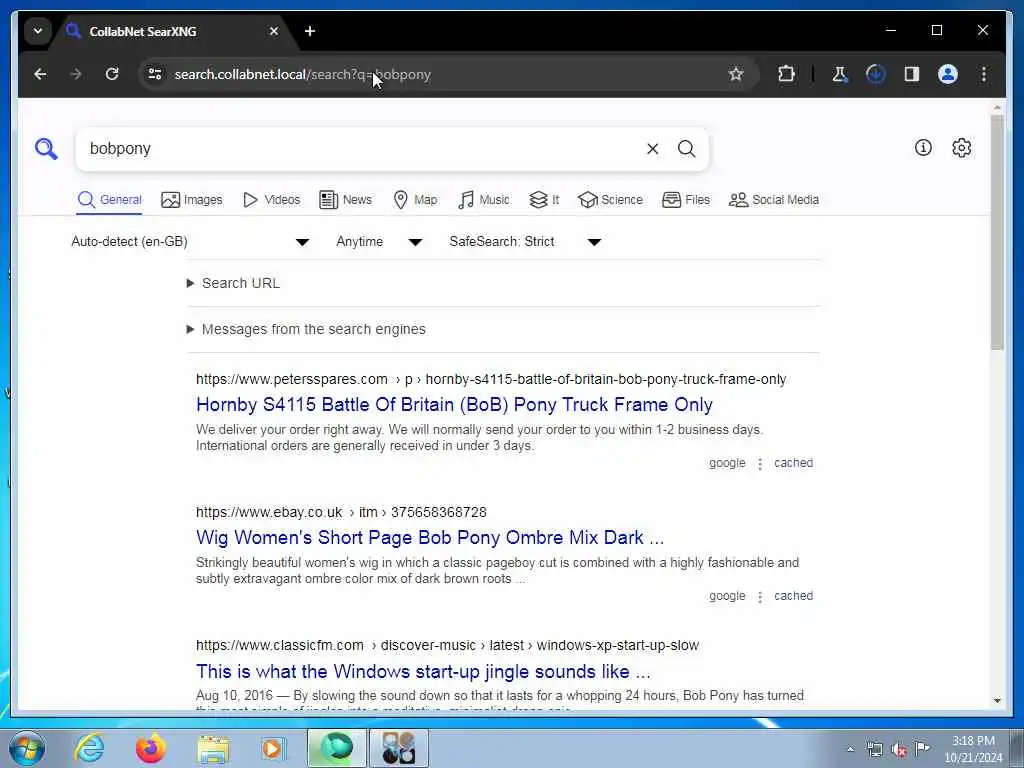Click the ebay.co.uk result URL
Viewport: 1024px width, 768px height.
pos(341,513)
